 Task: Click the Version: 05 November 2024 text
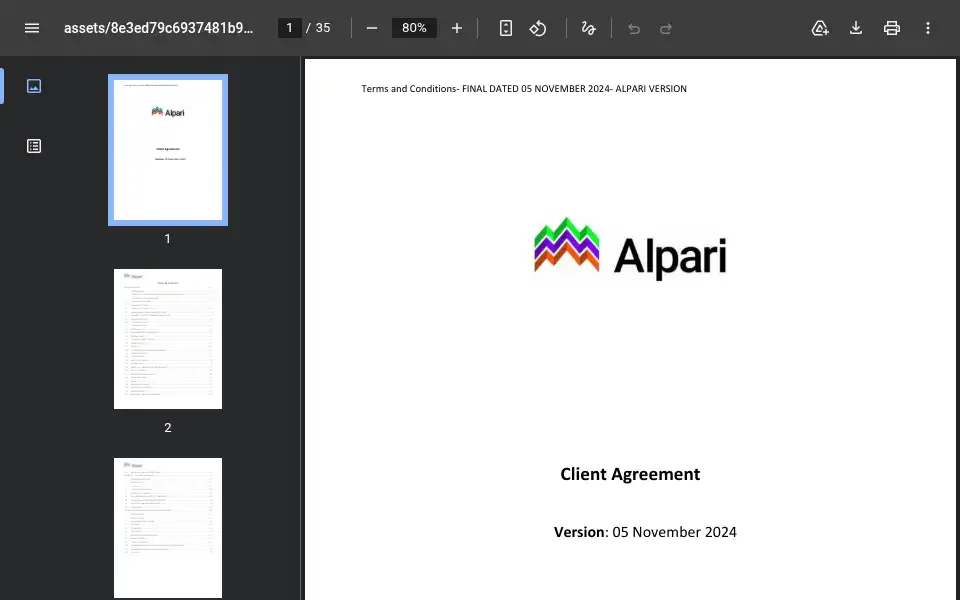click(645, 532)
